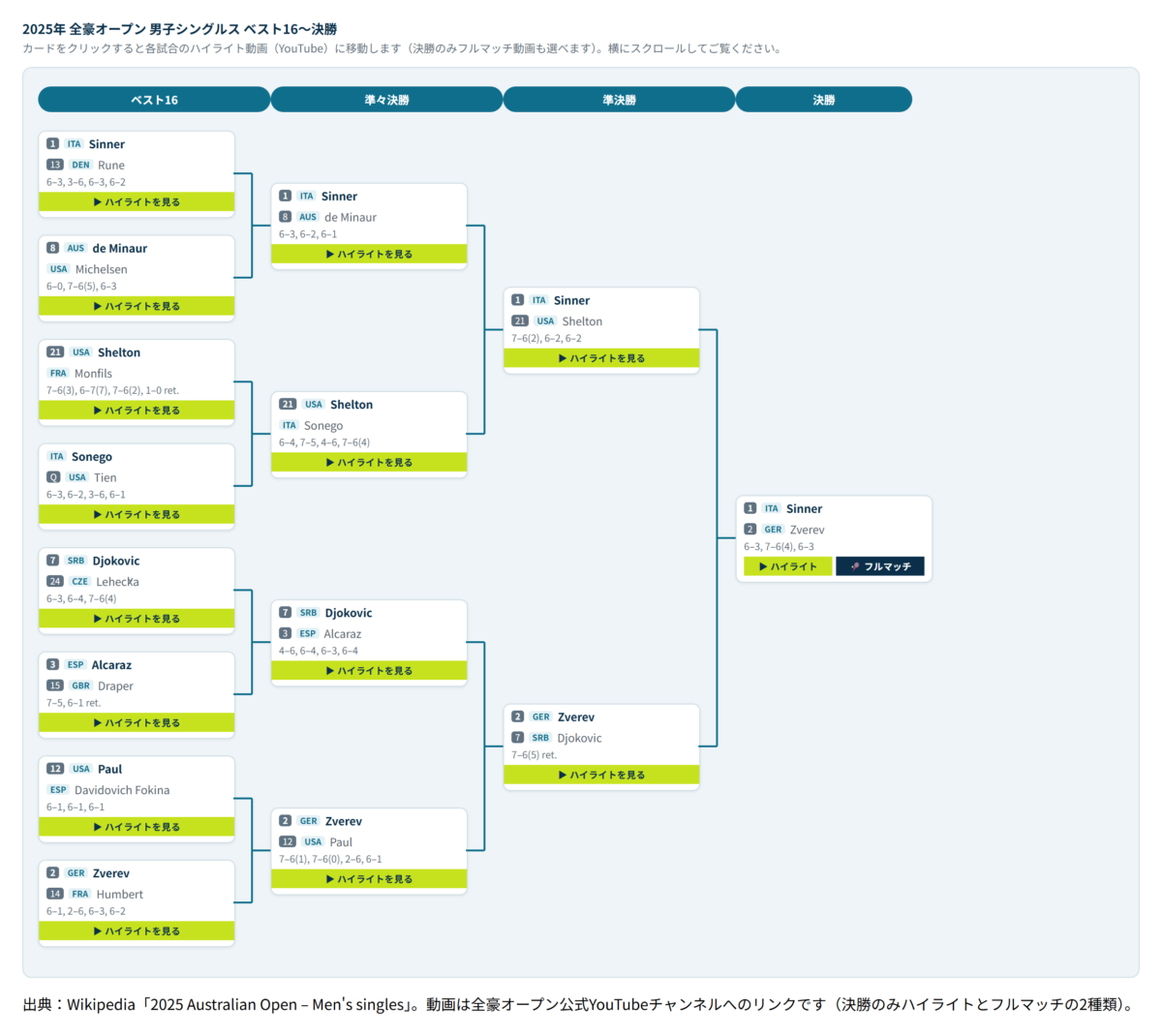Image resolution: width=1162 pixels, height=1036 pixels.
Task: Open highlights for the Sinner vs Rune match
Action: [137, 202]
